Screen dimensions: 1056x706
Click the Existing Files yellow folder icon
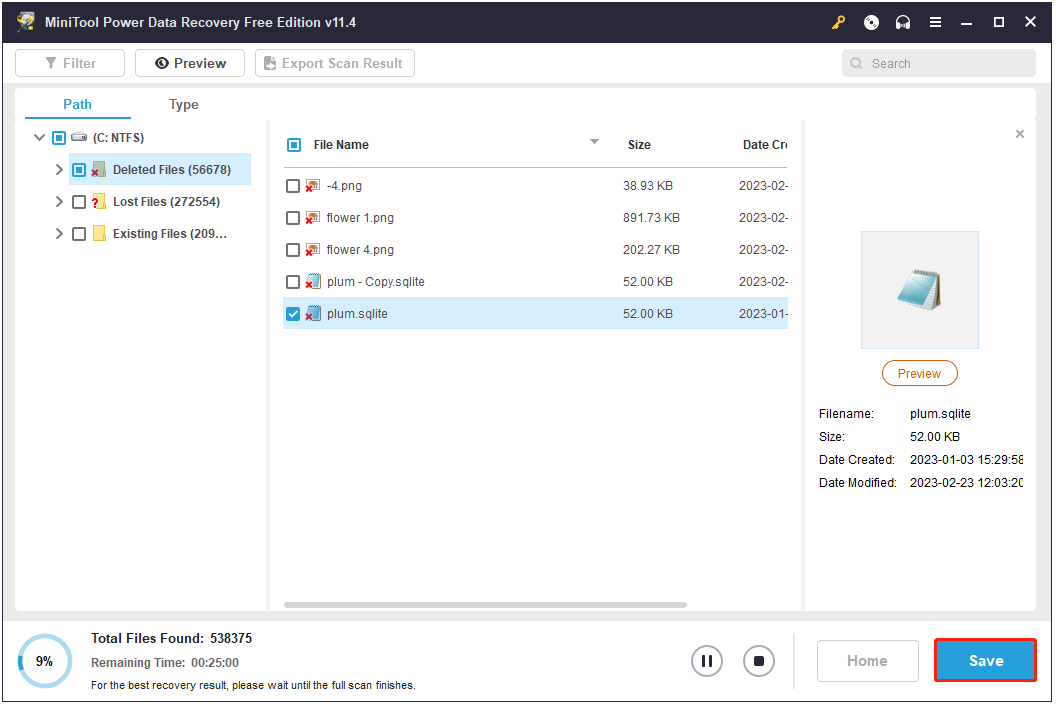click(x=99, y=234)
